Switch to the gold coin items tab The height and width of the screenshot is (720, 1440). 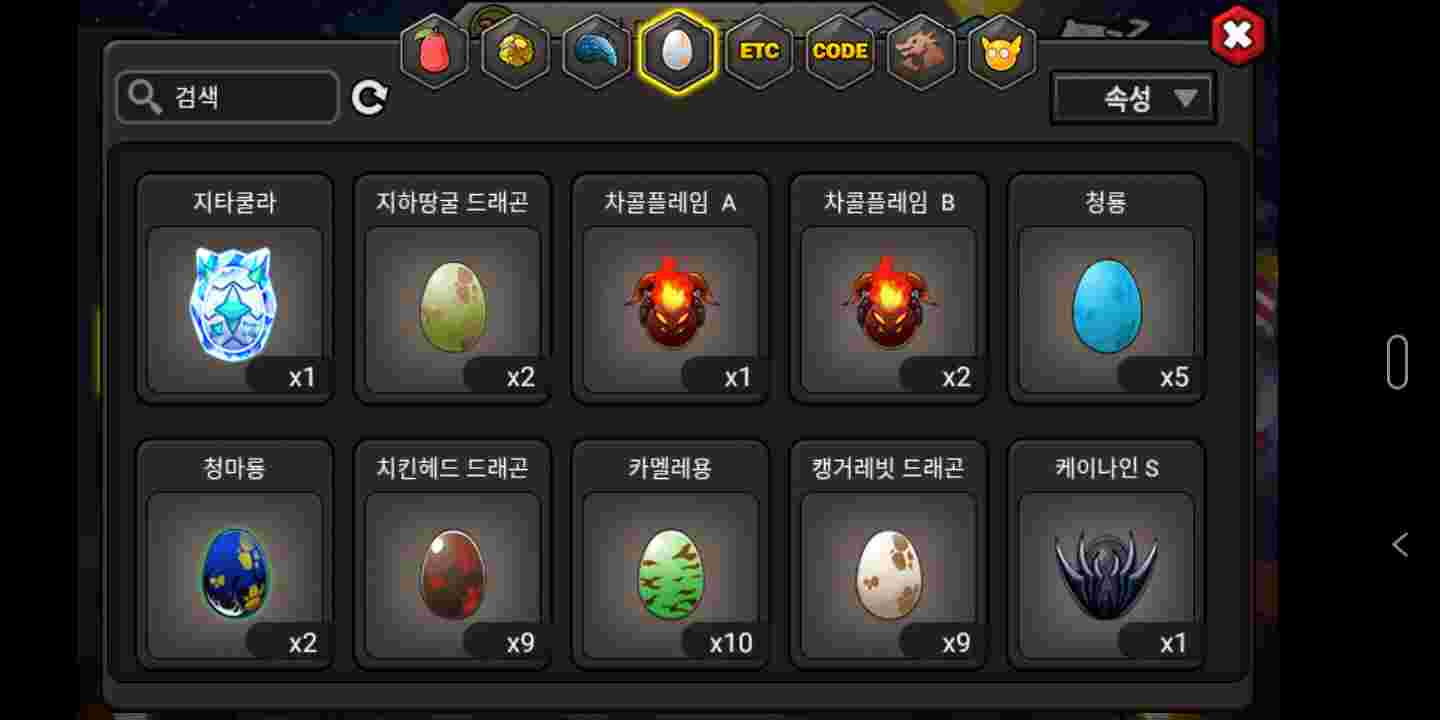516,52
